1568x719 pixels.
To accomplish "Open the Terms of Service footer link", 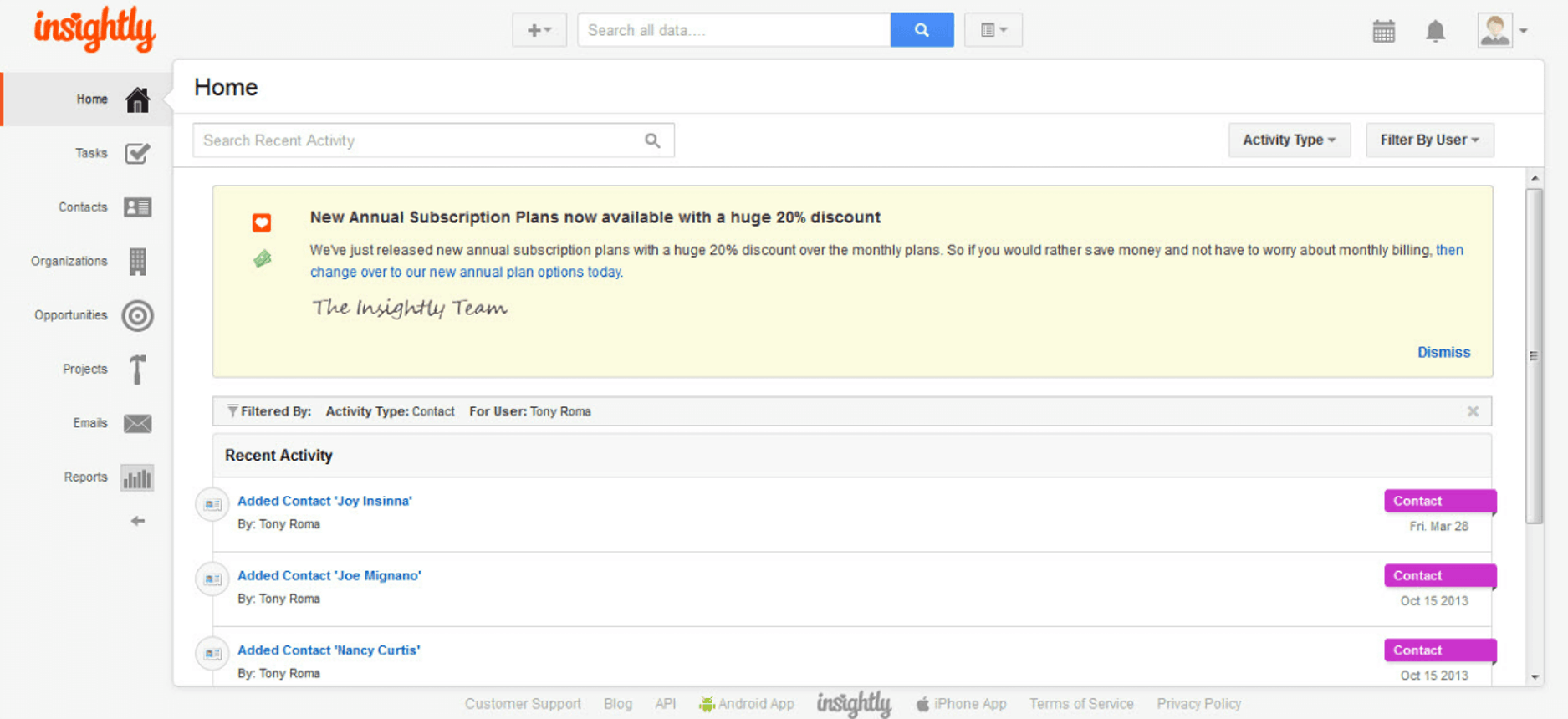I will pos(1081,704).
